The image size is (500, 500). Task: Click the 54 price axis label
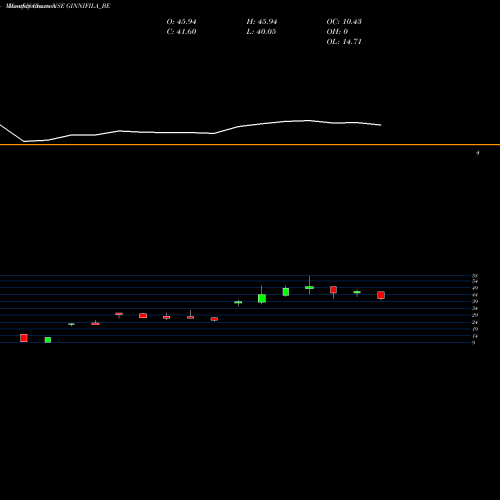click(x=475, y=281)
